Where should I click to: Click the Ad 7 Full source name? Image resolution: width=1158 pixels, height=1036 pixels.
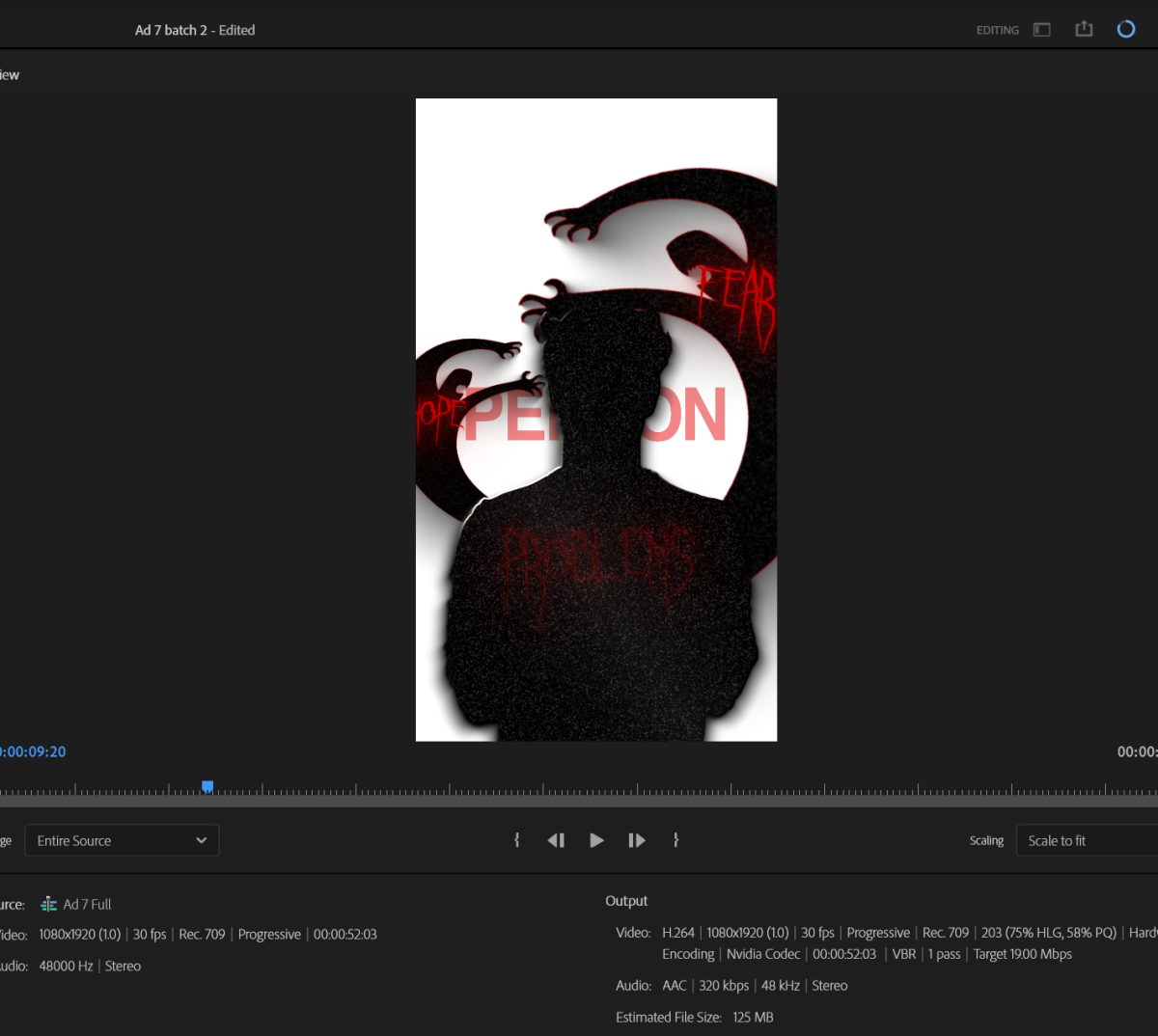coord(87,905)
